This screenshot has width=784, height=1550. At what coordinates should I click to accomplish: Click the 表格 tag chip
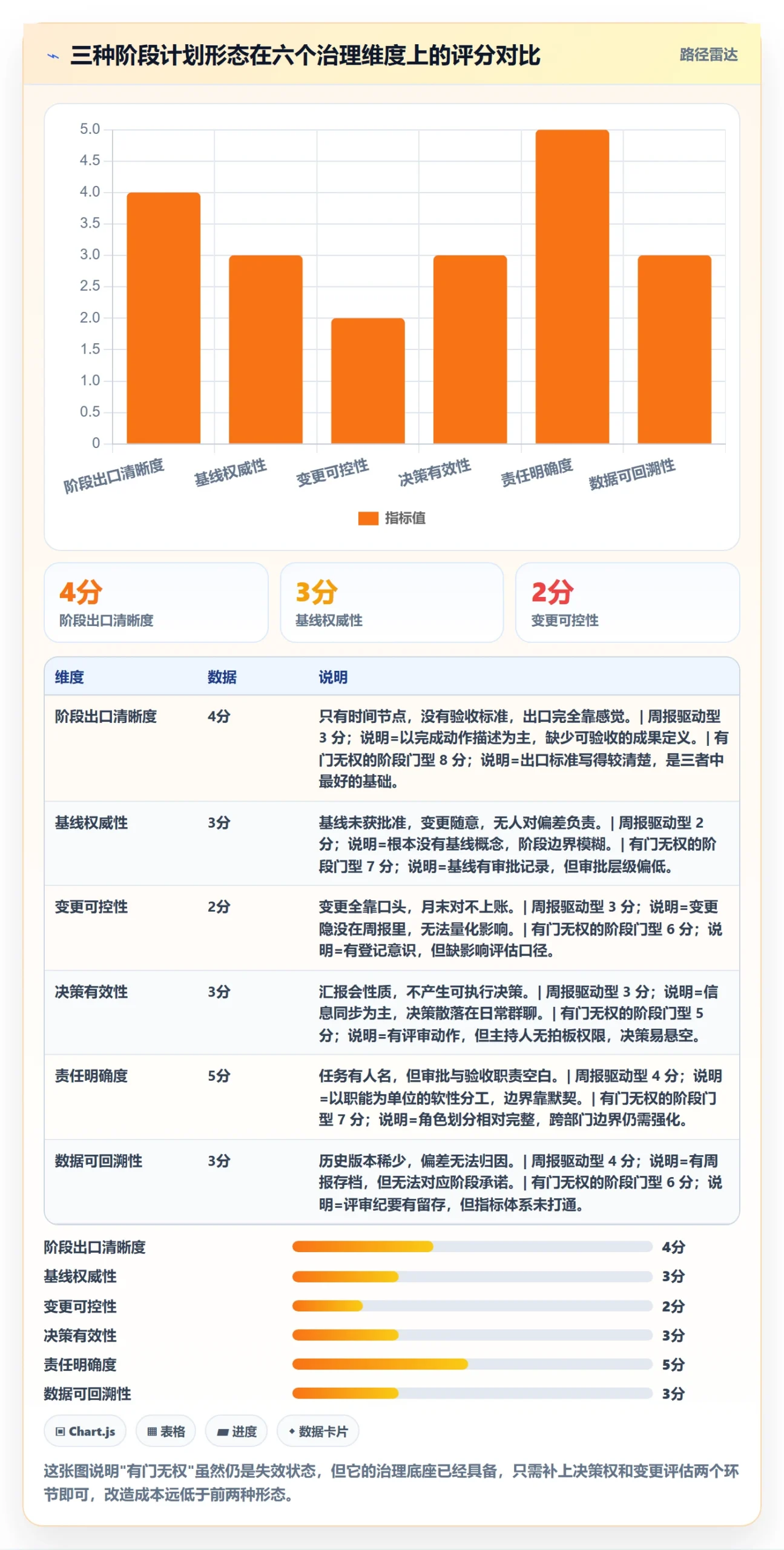point(165,1431)
